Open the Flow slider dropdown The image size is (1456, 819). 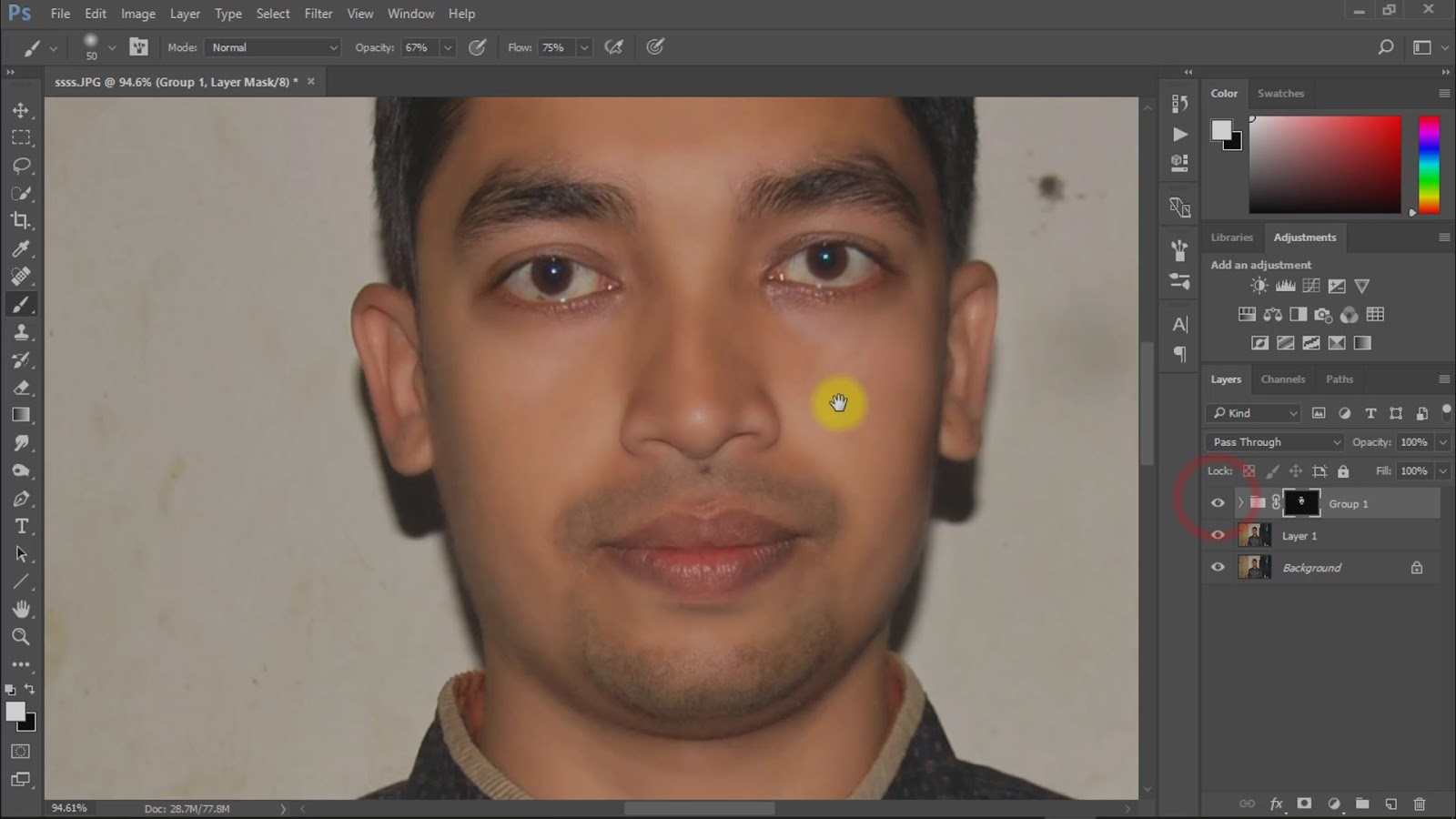[584, 47]
